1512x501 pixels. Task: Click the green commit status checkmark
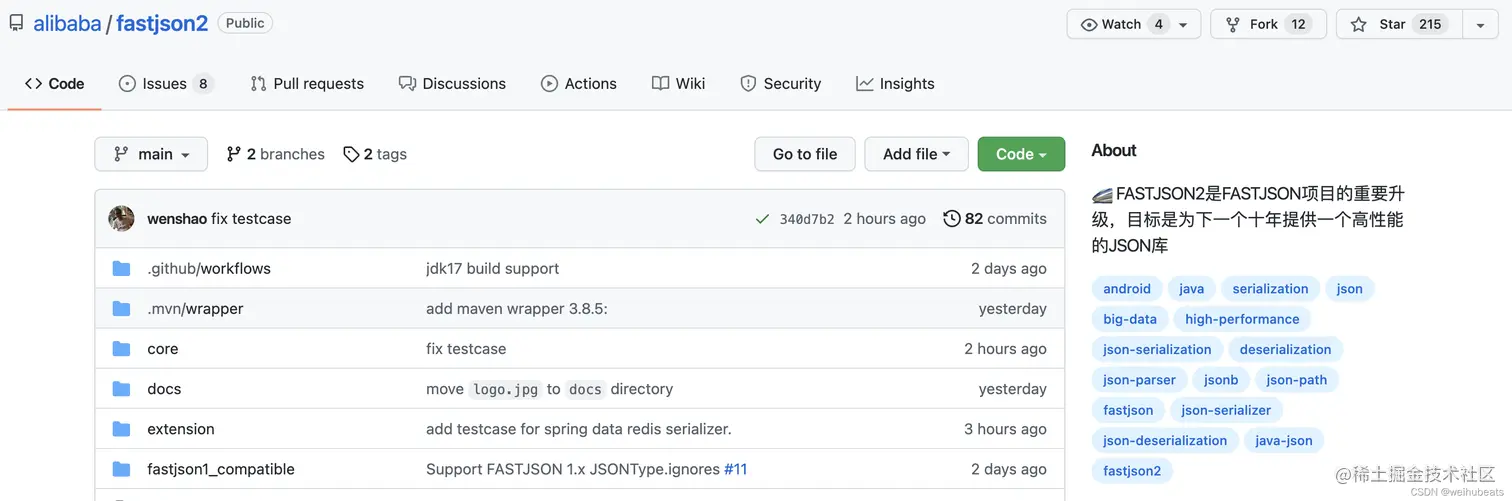762,219
